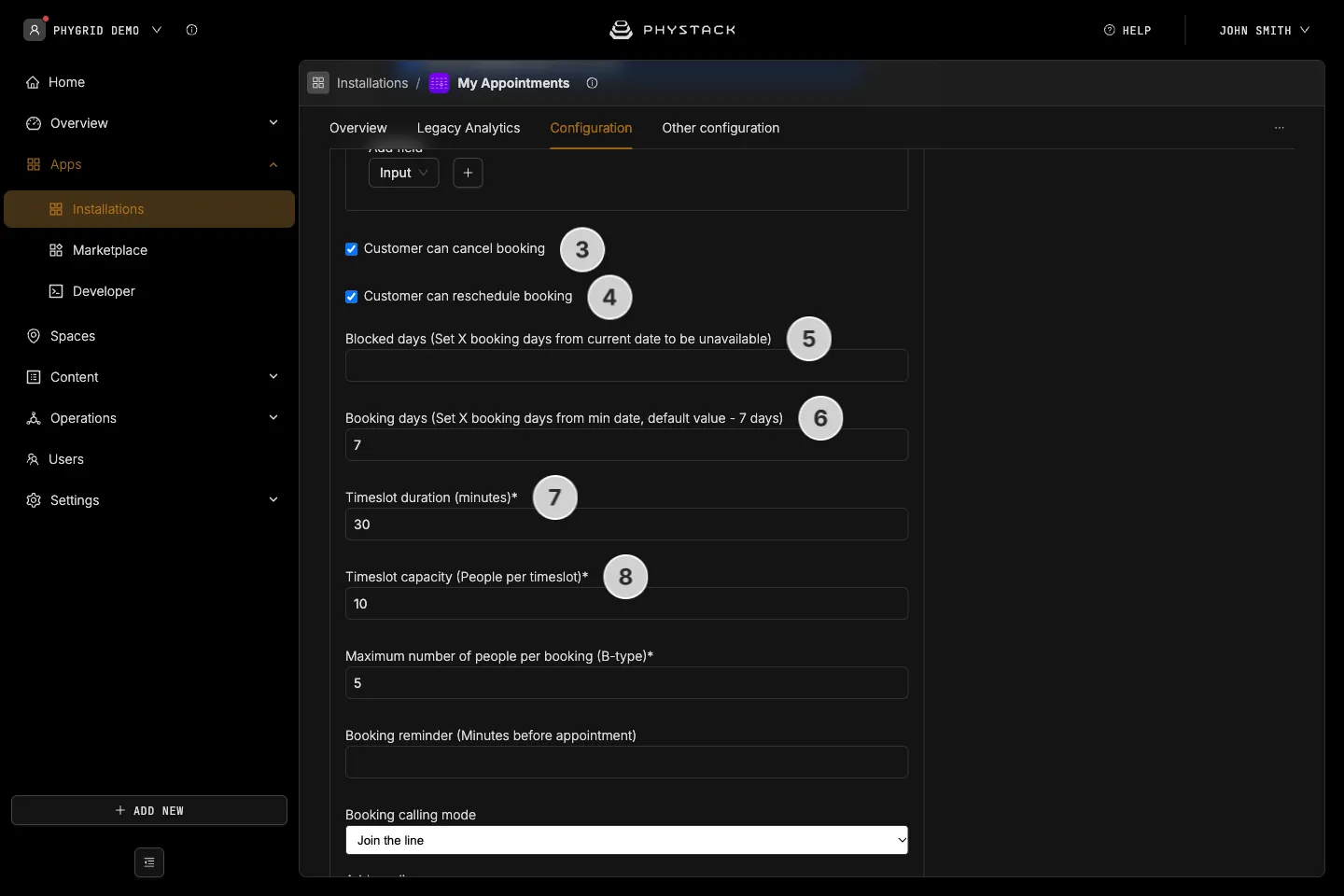Viewport: 1344px width, 896px height.
Task: Click the Booking reminder input field
Action: click(627, 763)
